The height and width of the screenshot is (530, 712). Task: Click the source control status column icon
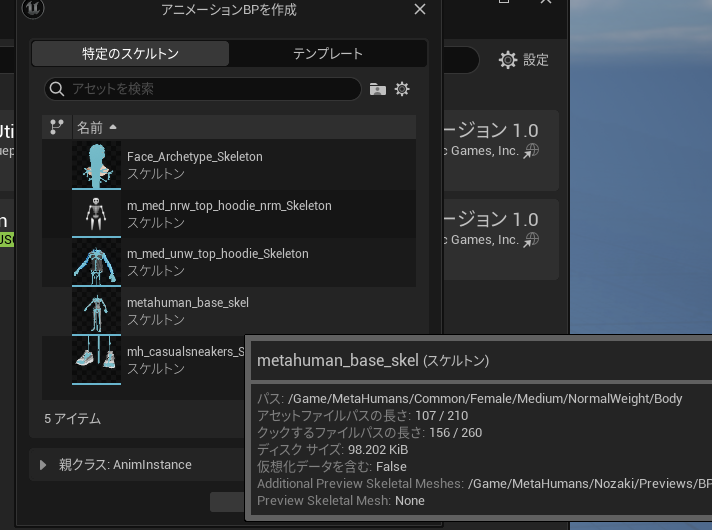[57, 127]
